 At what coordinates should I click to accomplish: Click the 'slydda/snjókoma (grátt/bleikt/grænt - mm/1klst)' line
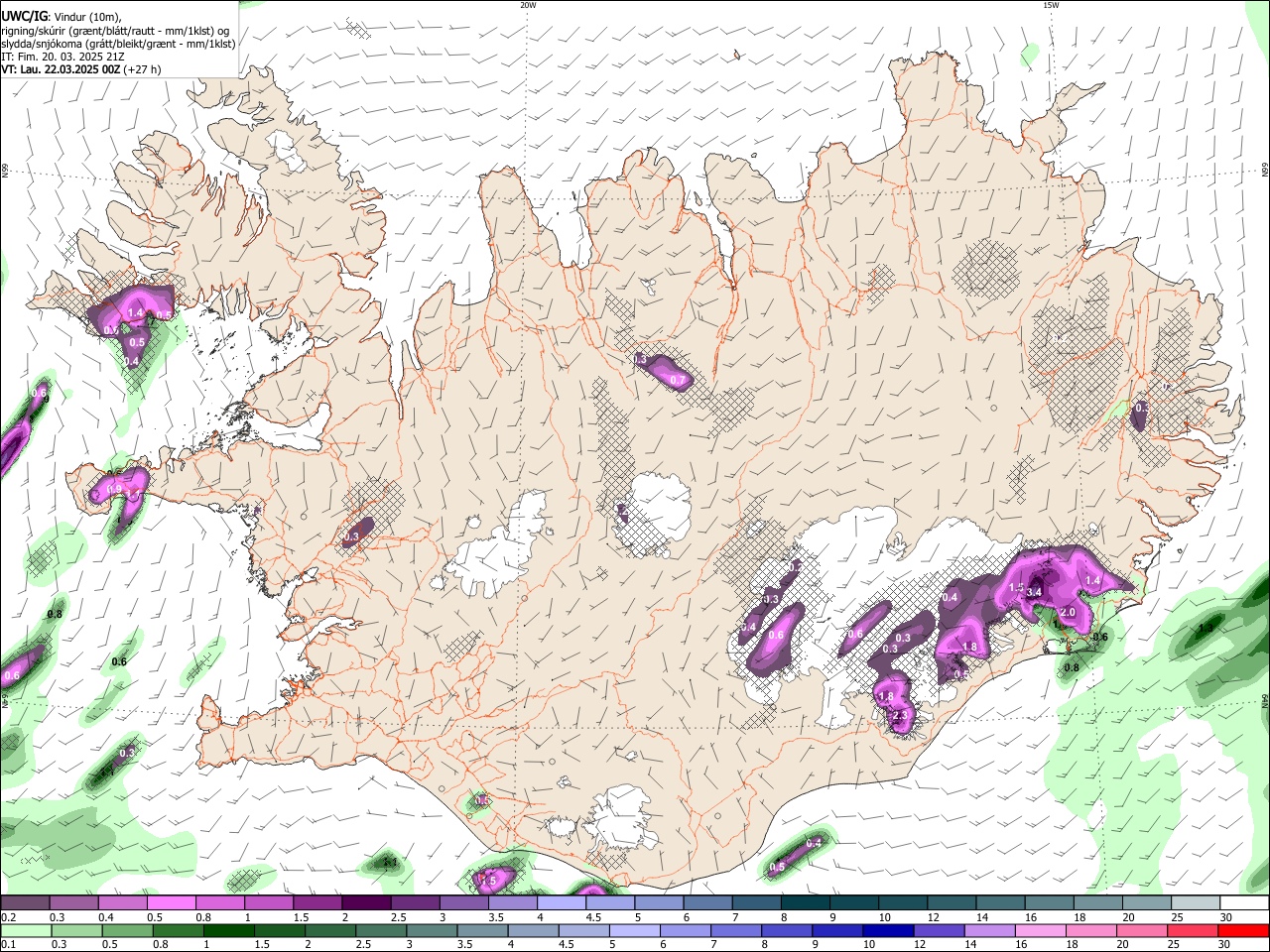118,44
